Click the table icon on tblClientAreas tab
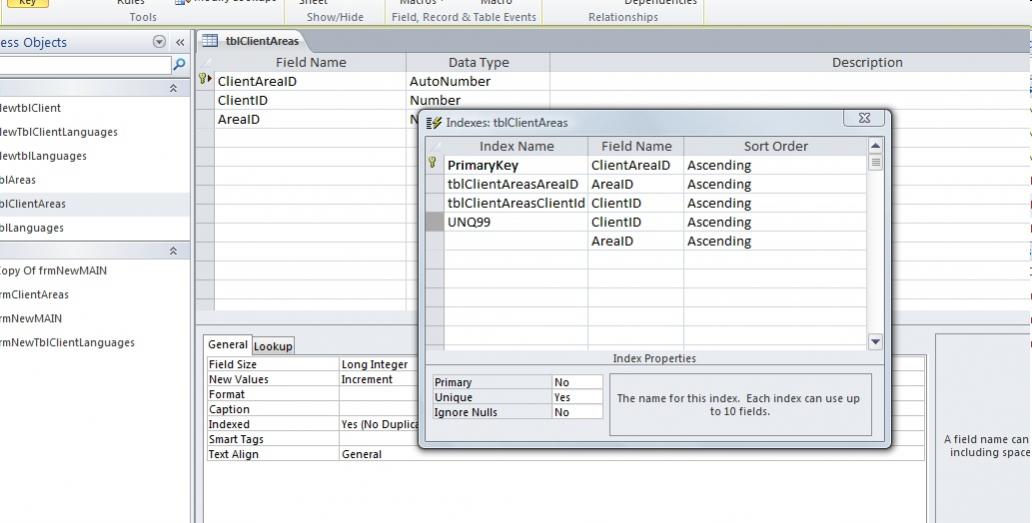This screenshot has width=1032, height=523. click(209, 41)
